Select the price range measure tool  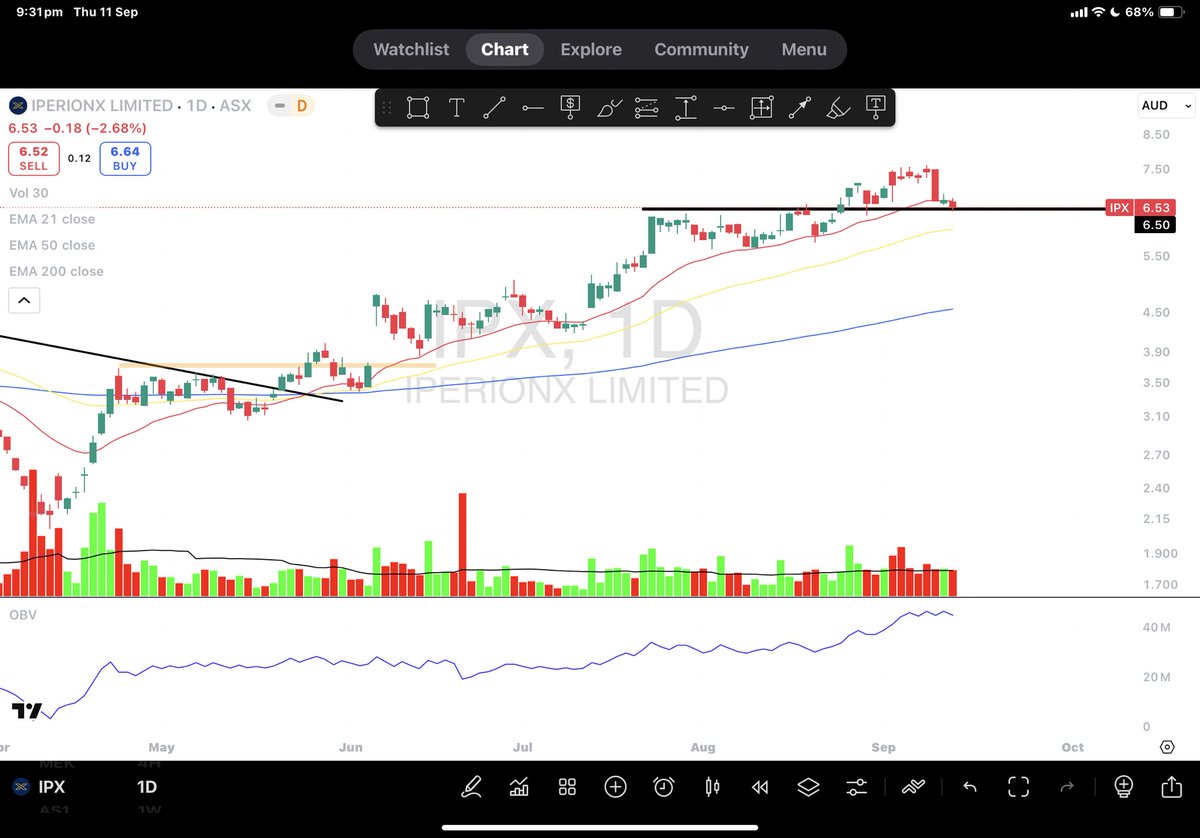[685, 108]
